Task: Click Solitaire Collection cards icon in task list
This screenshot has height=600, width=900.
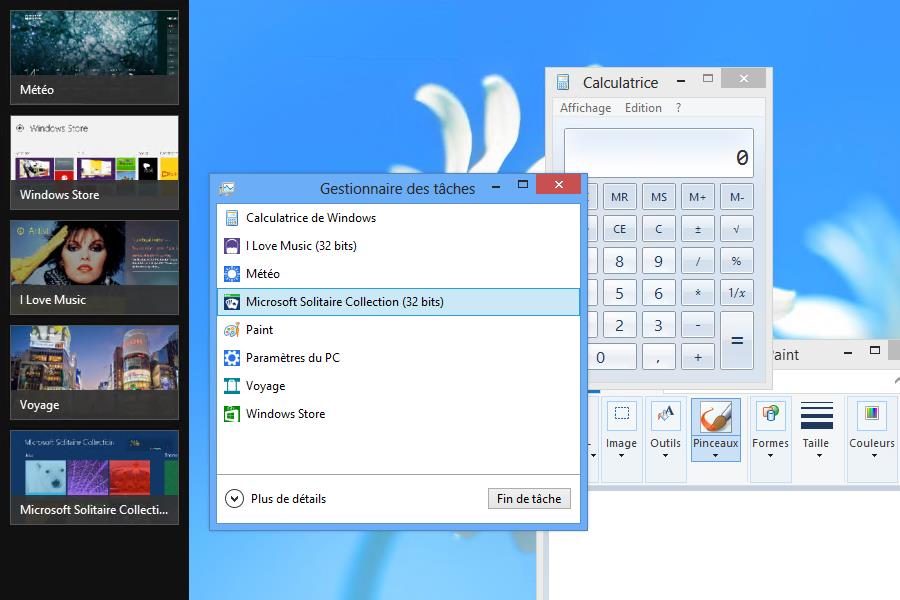Action: click(x=232, y=302)
